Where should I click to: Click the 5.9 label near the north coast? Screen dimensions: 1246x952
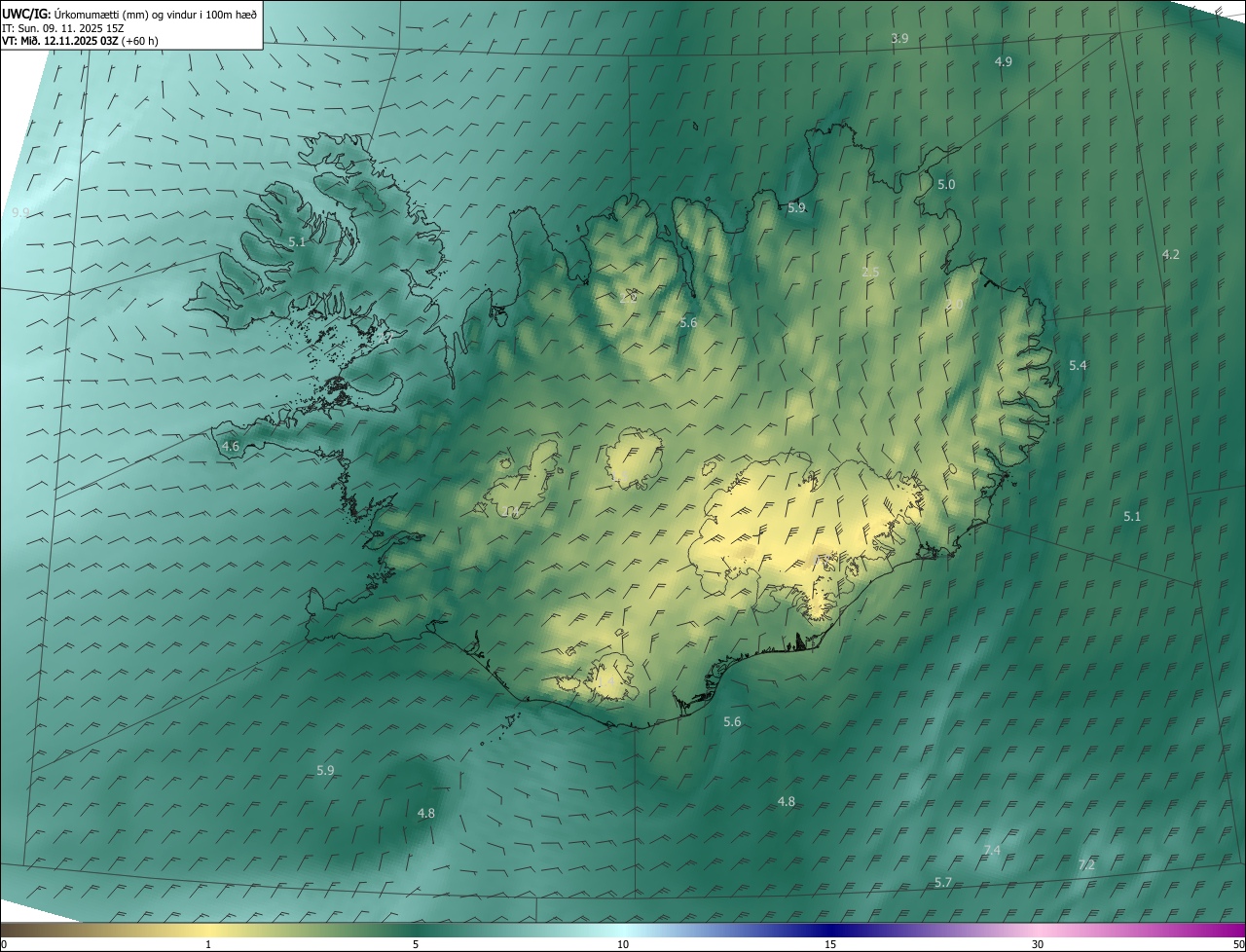click(797, 207)
